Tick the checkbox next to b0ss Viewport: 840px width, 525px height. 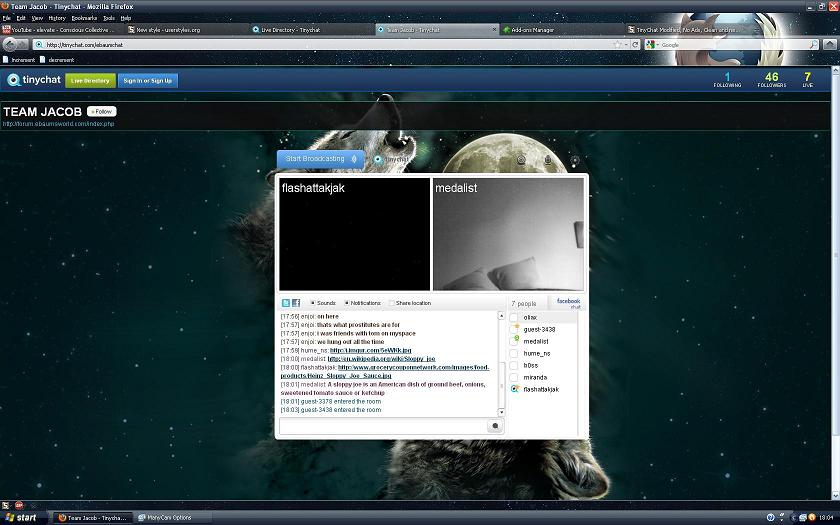coord(513,365)
